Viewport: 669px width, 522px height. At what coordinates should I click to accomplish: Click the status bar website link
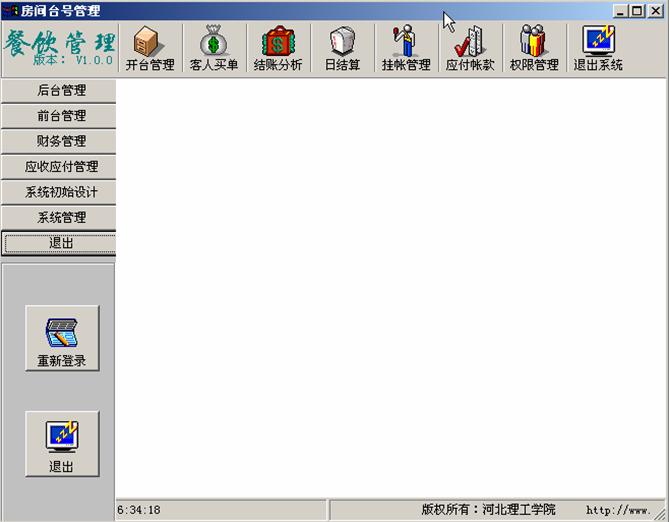[618, 510]
